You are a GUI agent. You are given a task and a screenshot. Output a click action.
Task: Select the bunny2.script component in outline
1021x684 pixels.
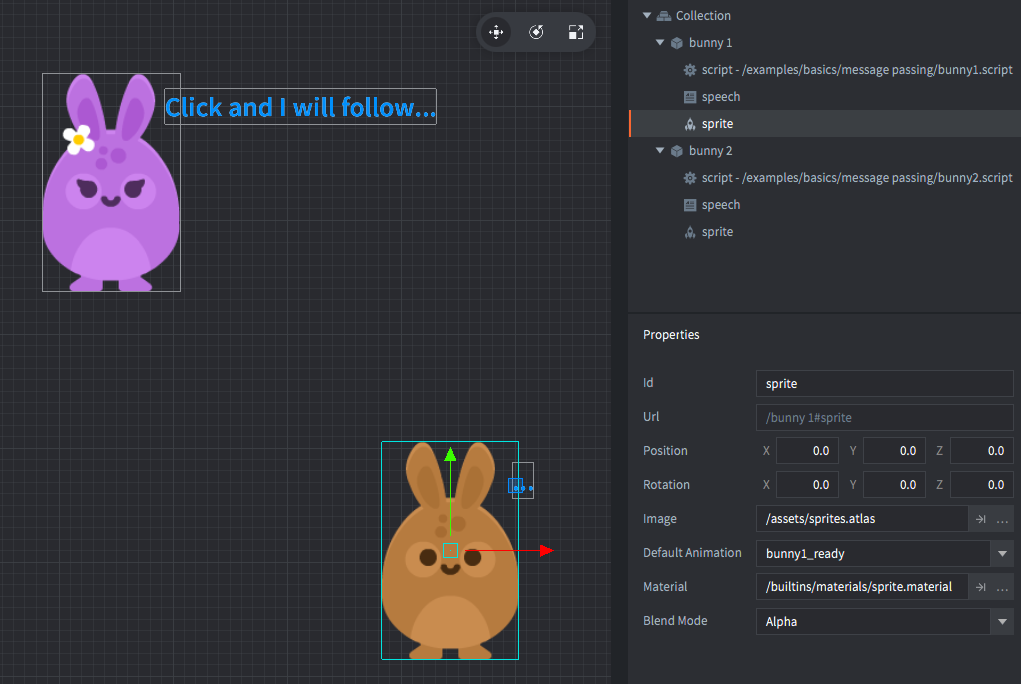(825, 178)
